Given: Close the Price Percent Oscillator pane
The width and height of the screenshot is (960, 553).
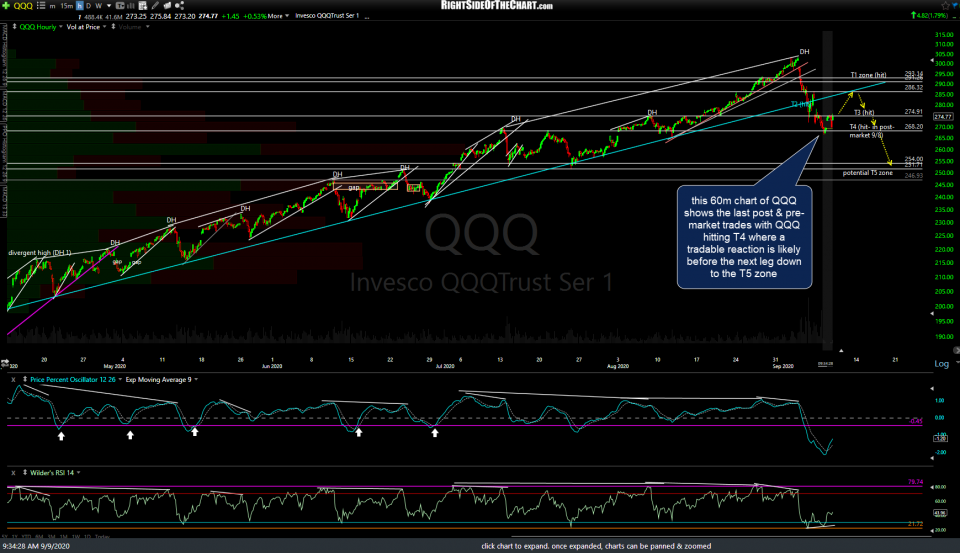Looking at the screenshot, I should pyautogui.click(x=13, y=380).
